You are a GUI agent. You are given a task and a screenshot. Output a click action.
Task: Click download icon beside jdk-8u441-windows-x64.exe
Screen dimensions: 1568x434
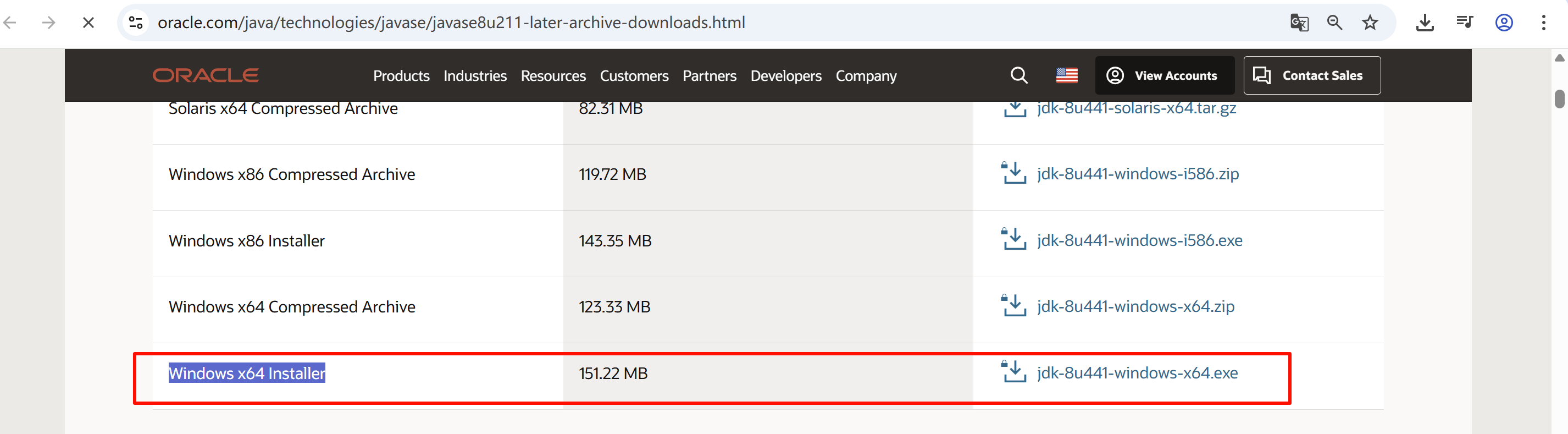1014,371
